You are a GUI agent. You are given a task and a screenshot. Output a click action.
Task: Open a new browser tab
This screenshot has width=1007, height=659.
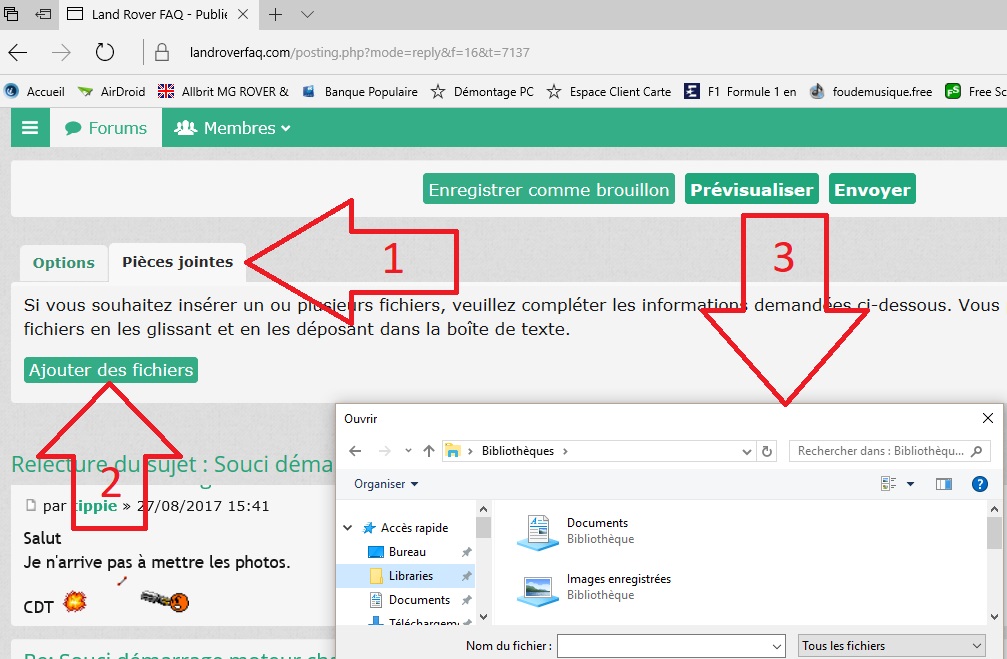pos(275,15)
